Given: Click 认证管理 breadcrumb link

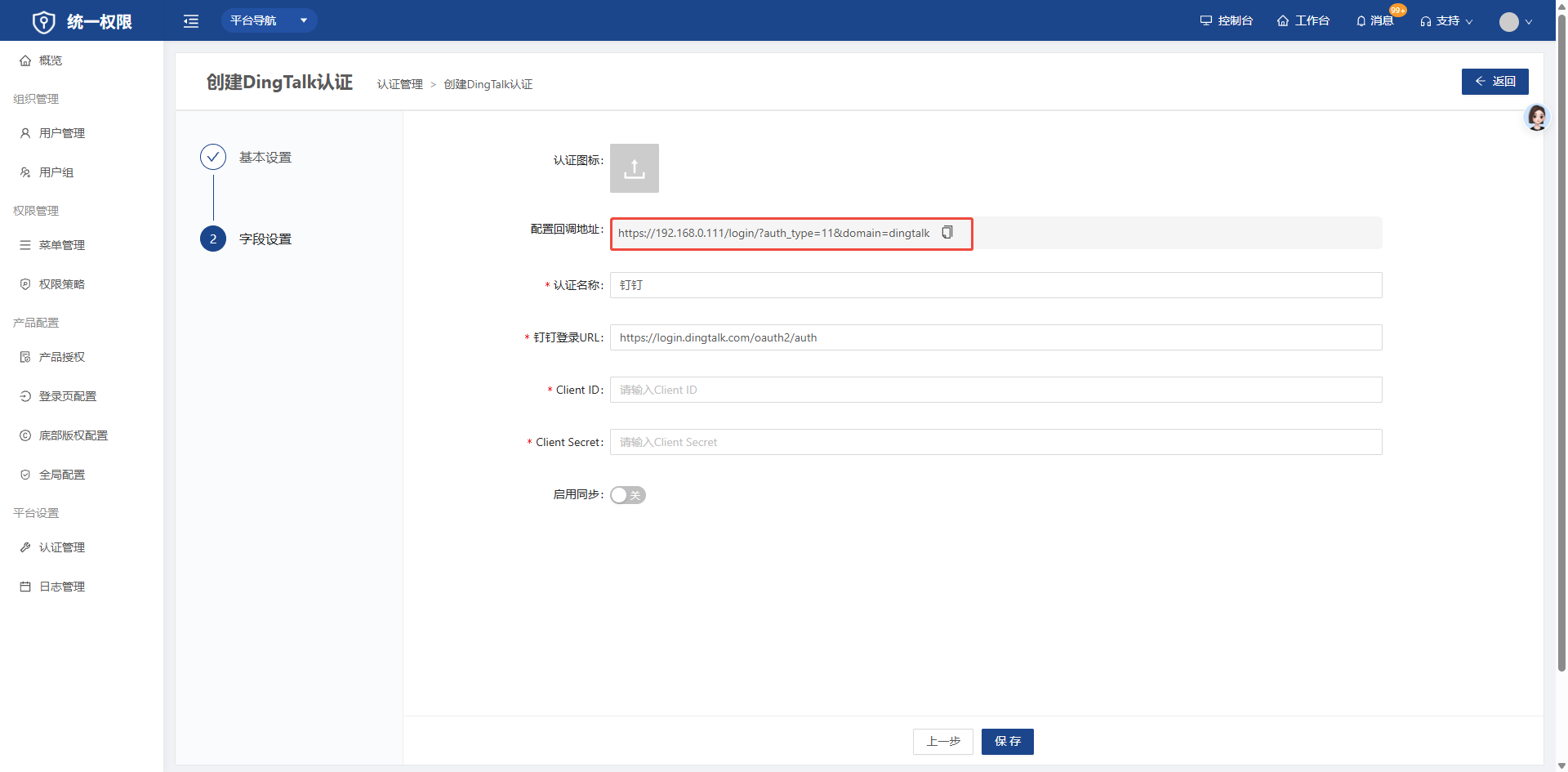Looking at the screenshot, I should [399, 84].
